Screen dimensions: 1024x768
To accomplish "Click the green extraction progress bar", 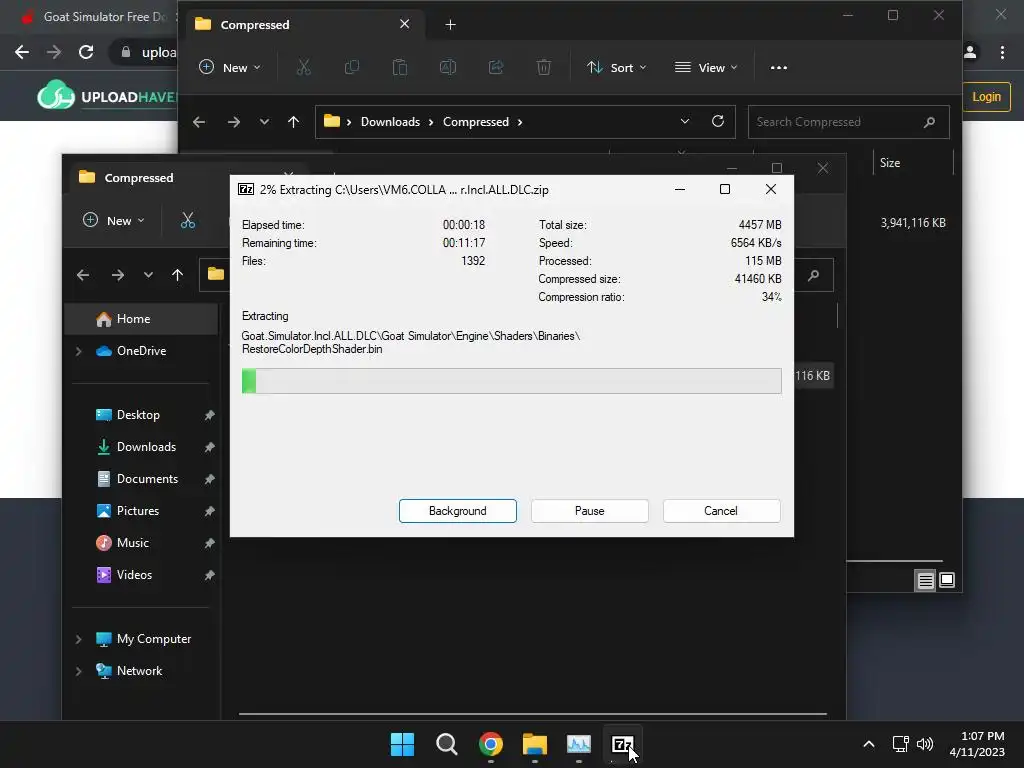I will click(511, 381).
